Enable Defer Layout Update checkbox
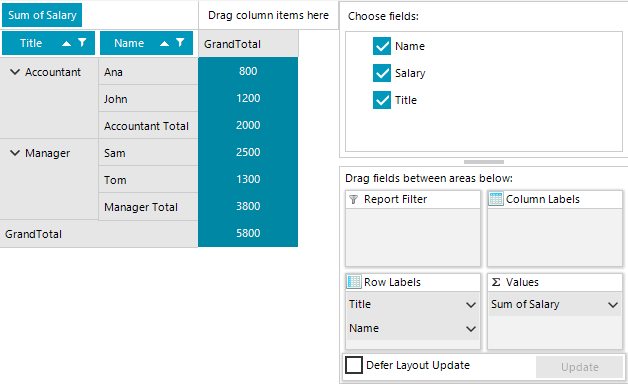 click(354, 365)
